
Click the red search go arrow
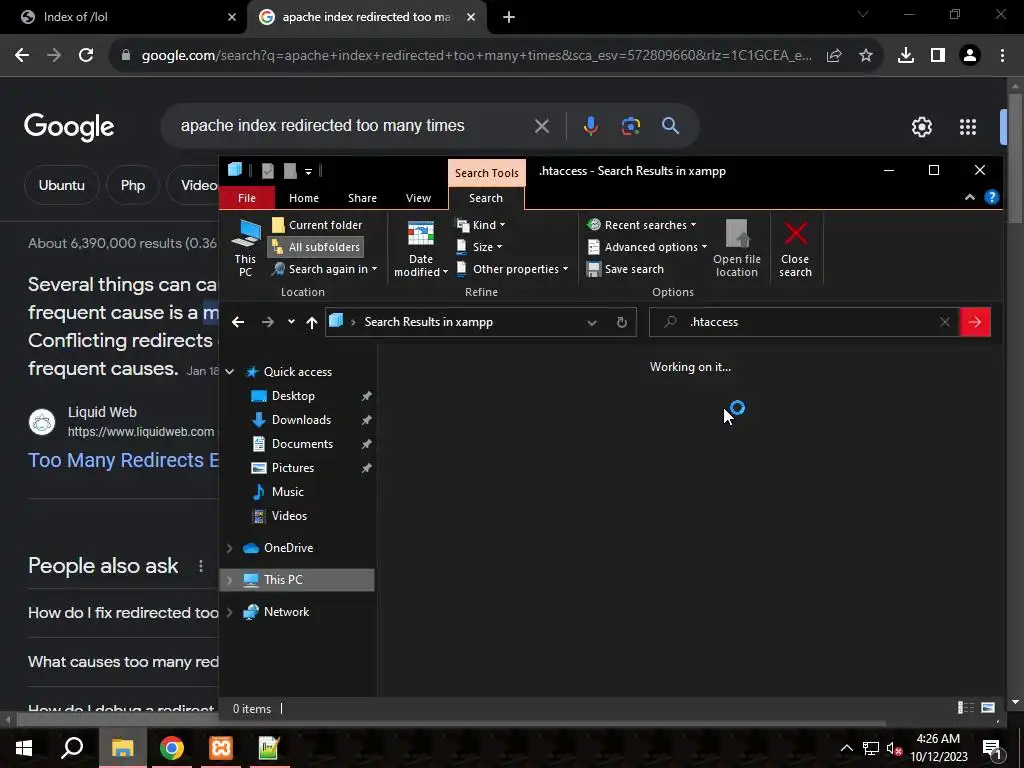coord(975,322)
